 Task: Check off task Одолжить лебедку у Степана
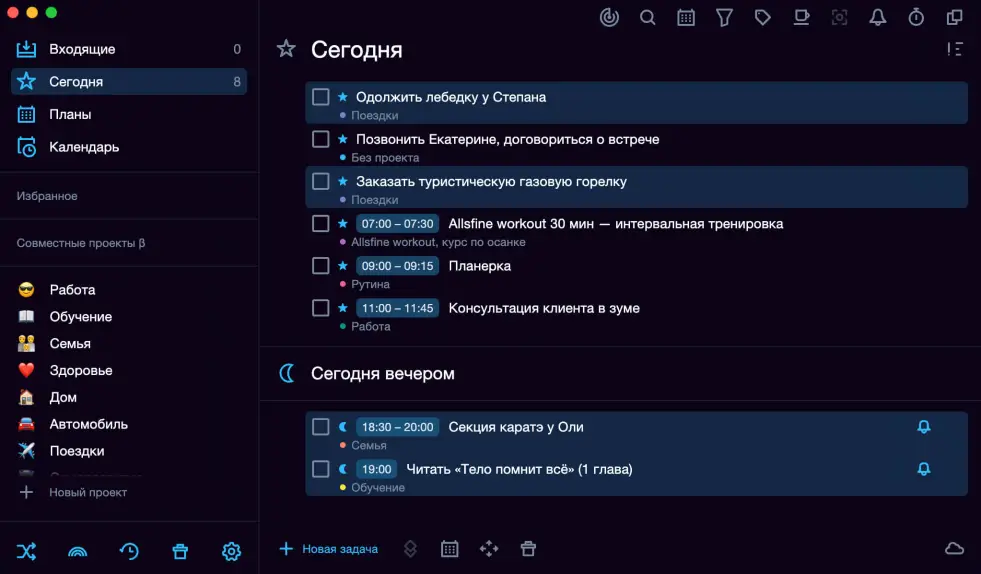tap(321, 97)
